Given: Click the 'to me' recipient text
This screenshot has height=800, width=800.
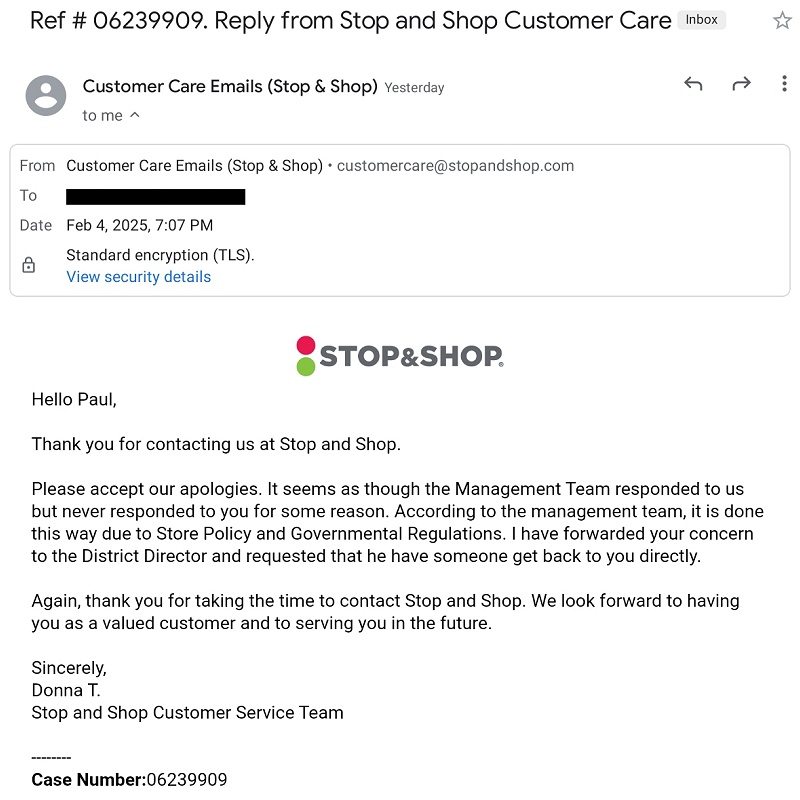Looking at the screenshot, I should click(103, 116).
